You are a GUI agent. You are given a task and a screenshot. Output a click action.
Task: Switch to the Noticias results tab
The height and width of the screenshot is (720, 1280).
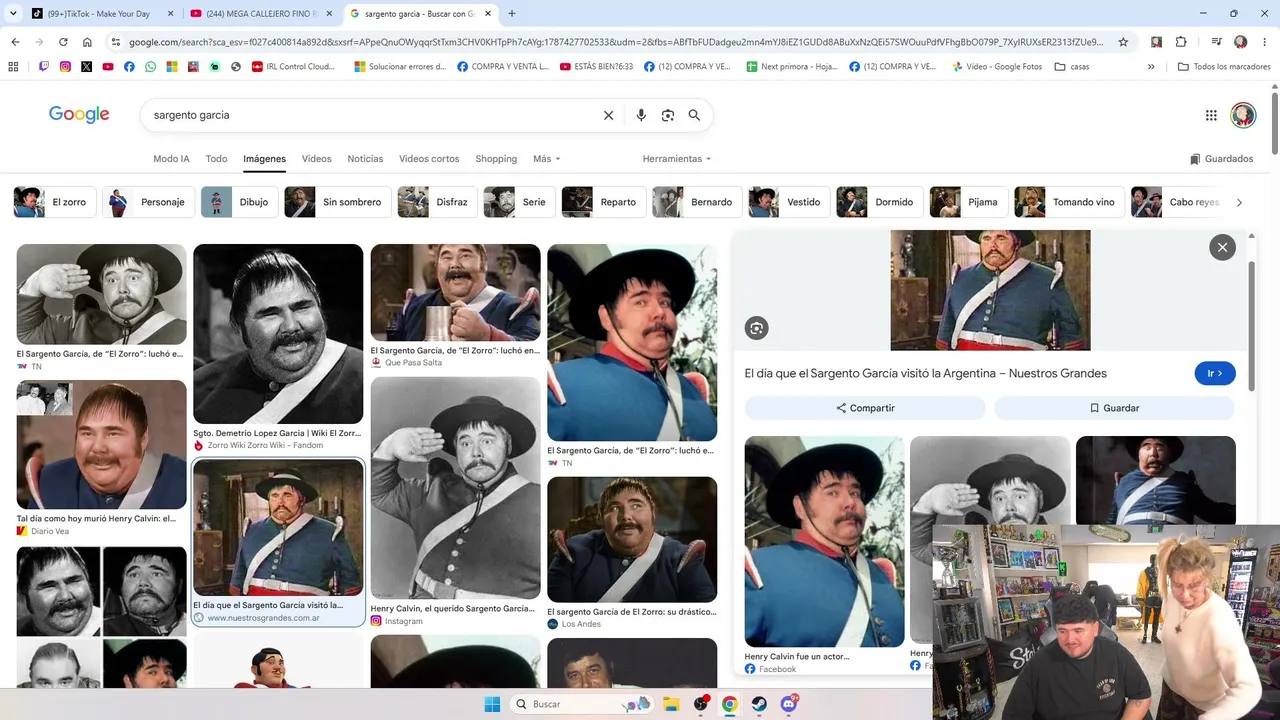(365, 159)
